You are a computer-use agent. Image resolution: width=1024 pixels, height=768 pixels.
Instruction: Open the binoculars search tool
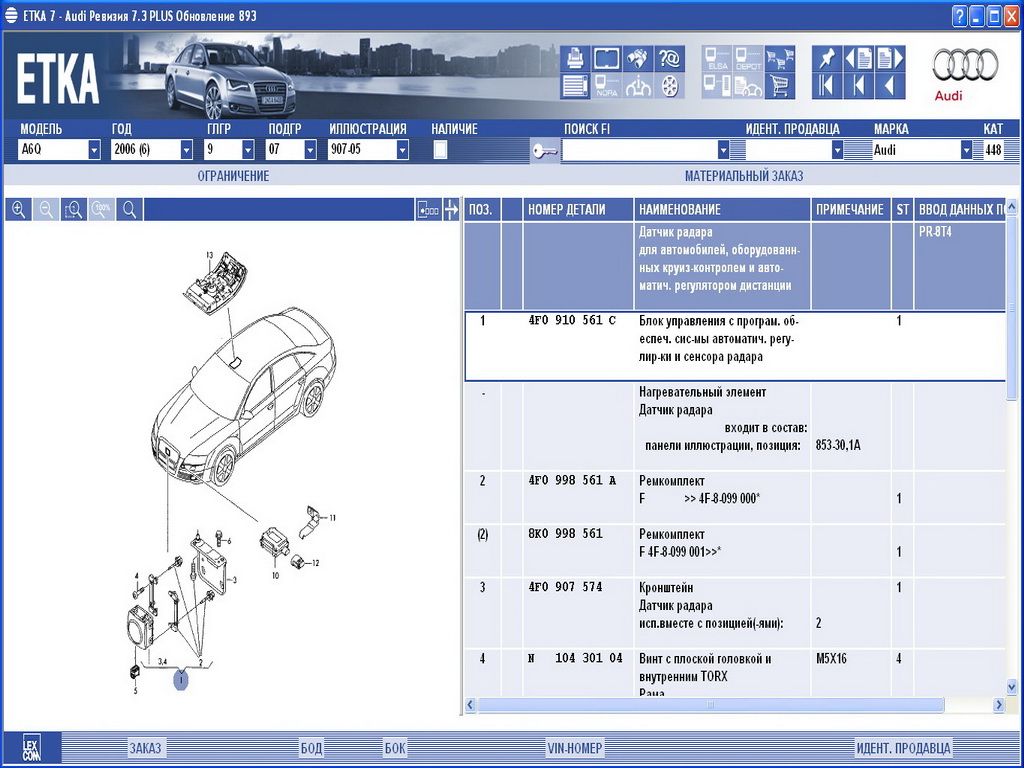[638, 59]
